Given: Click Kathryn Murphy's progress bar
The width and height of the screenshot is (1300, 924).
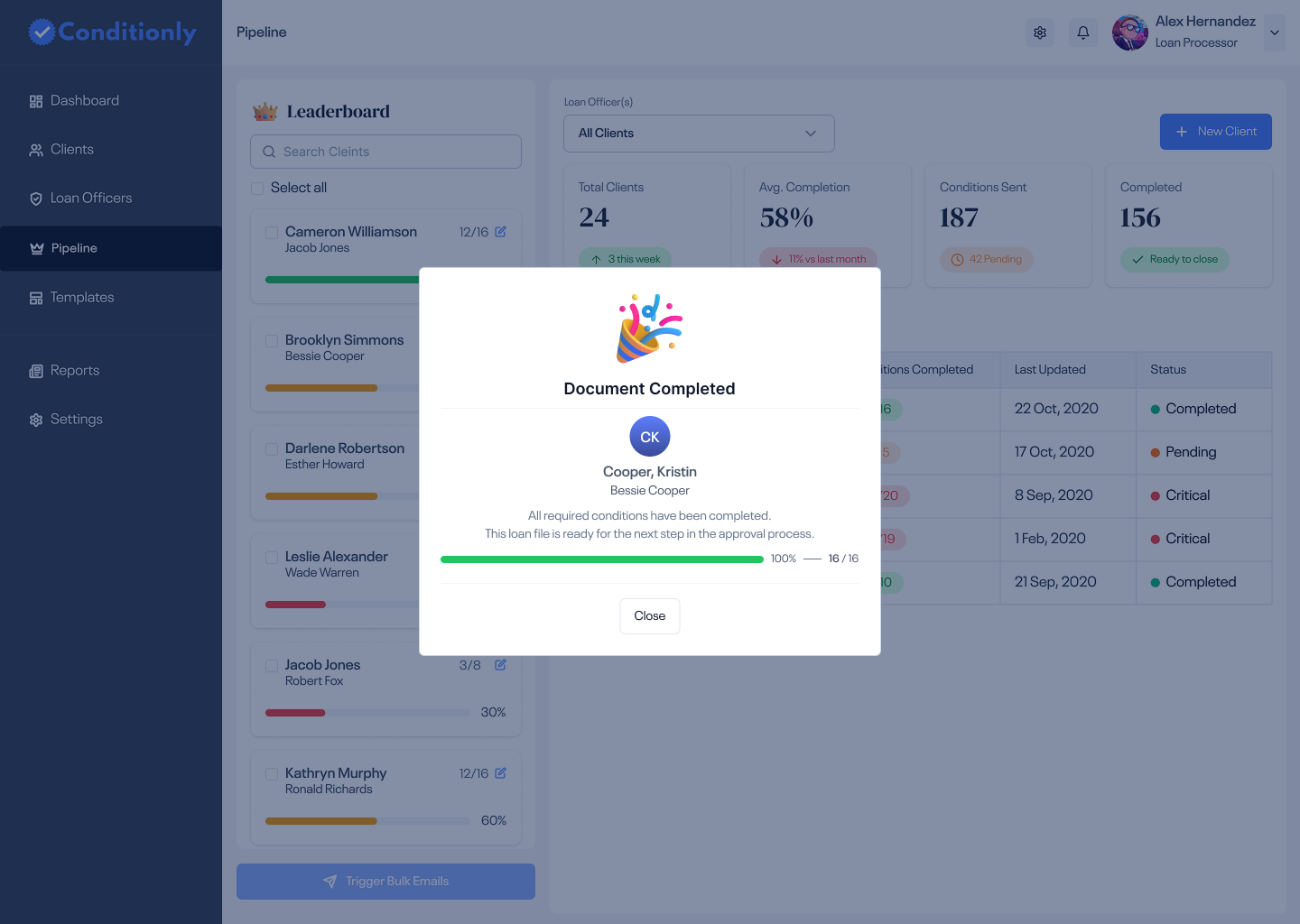Looking at the screenshot, I should coord(366,821).
